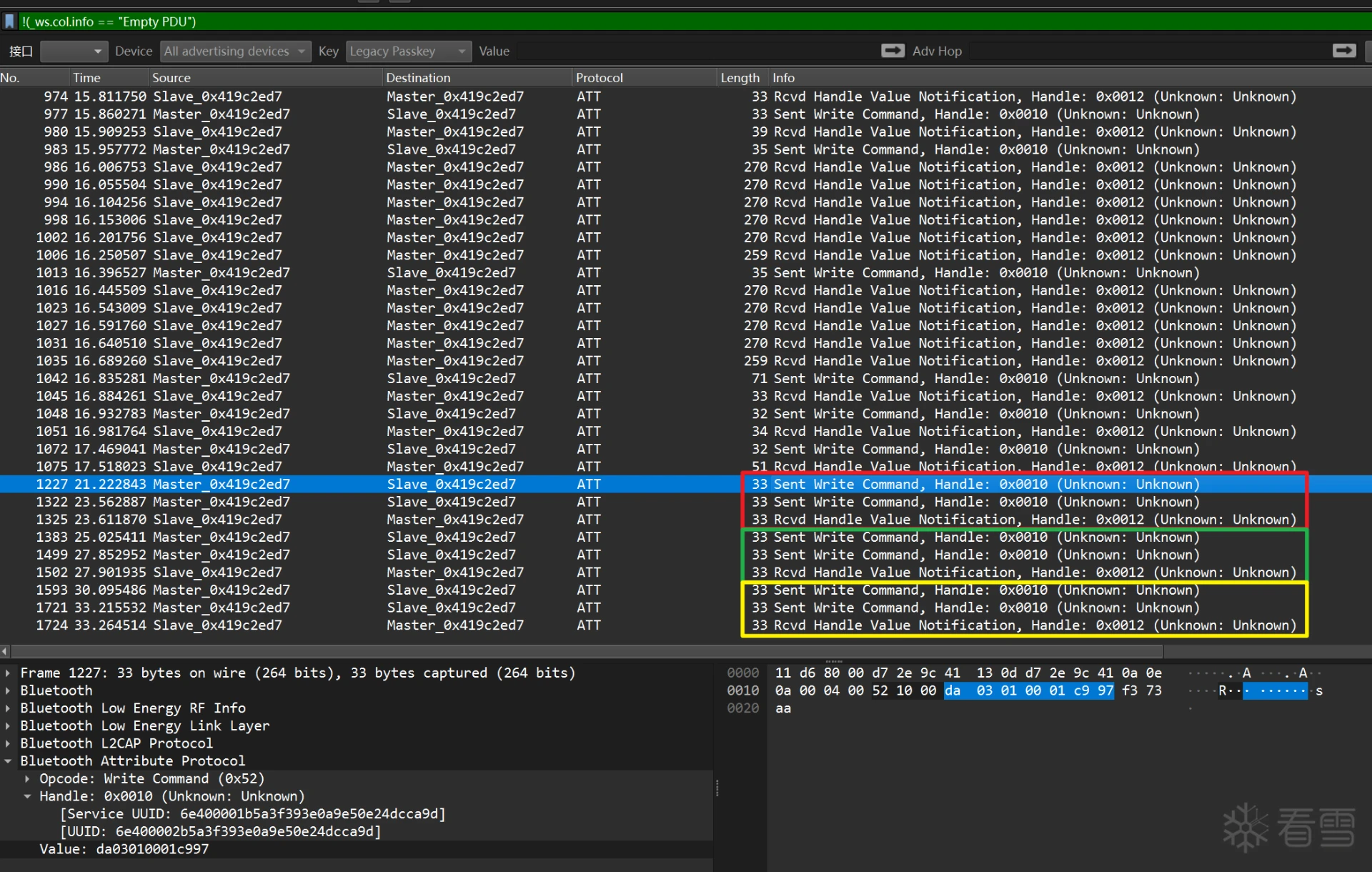Expand the Frame 1227 tree node
The height and width of the screenshot is (872, 1372).
tap(8, 673)
